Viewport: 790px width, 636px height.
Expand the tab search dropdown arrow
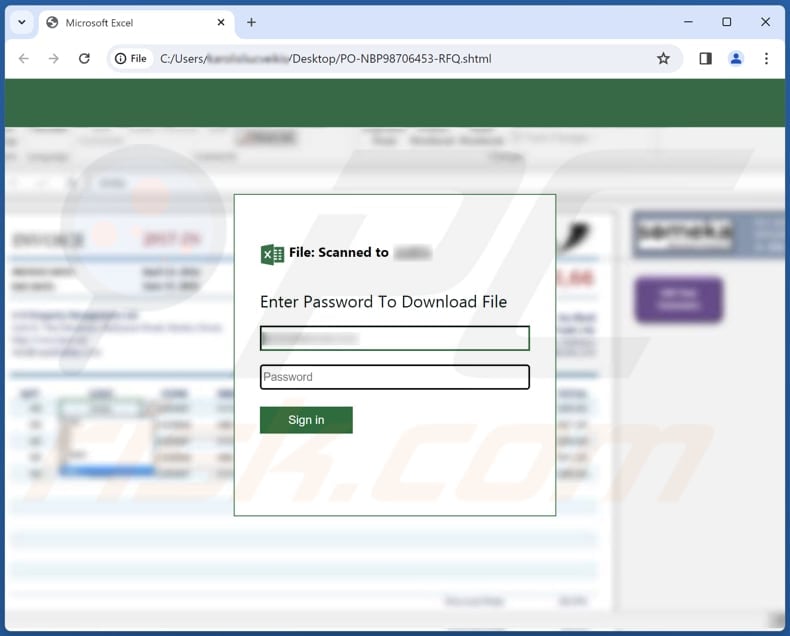click(22, 23)
